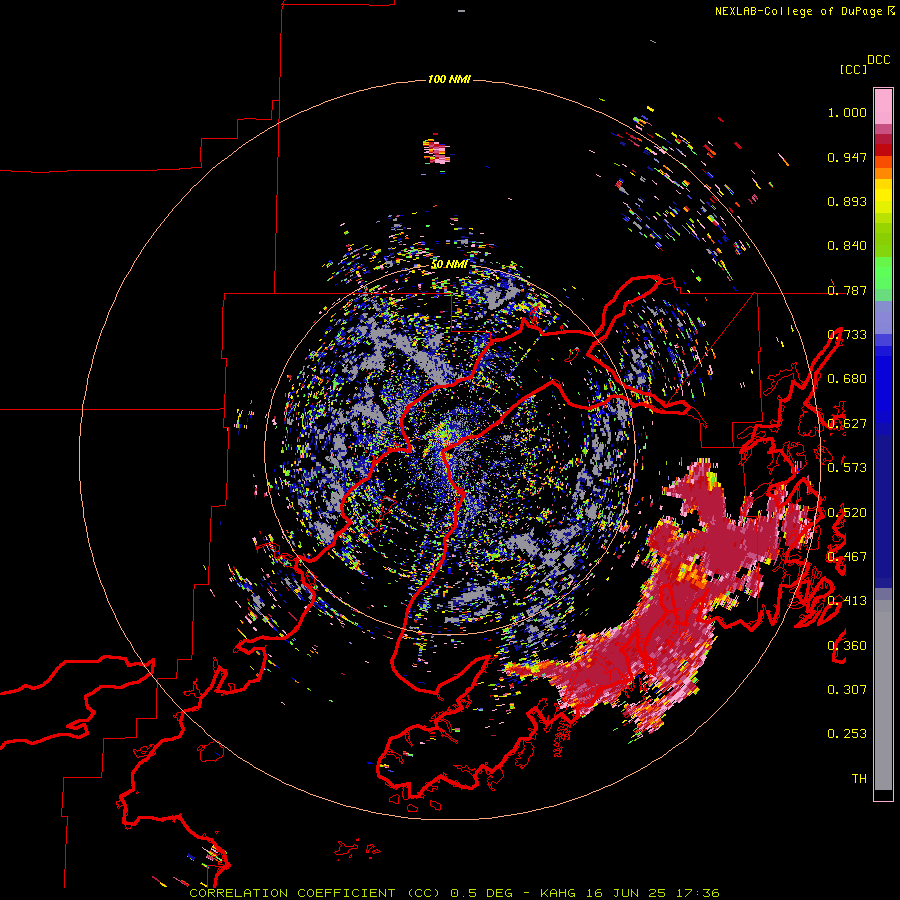900x900 pixels.
Task: Click the 0.253 scale value
Action: pos(847,734)
